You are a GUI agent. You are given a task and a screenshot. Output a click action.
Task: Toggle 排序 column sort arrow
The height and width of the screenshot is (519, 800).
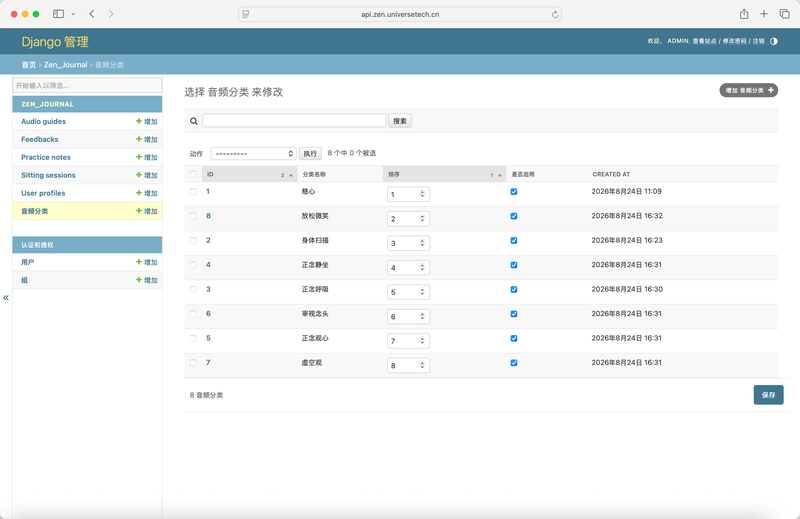[499, 175]
